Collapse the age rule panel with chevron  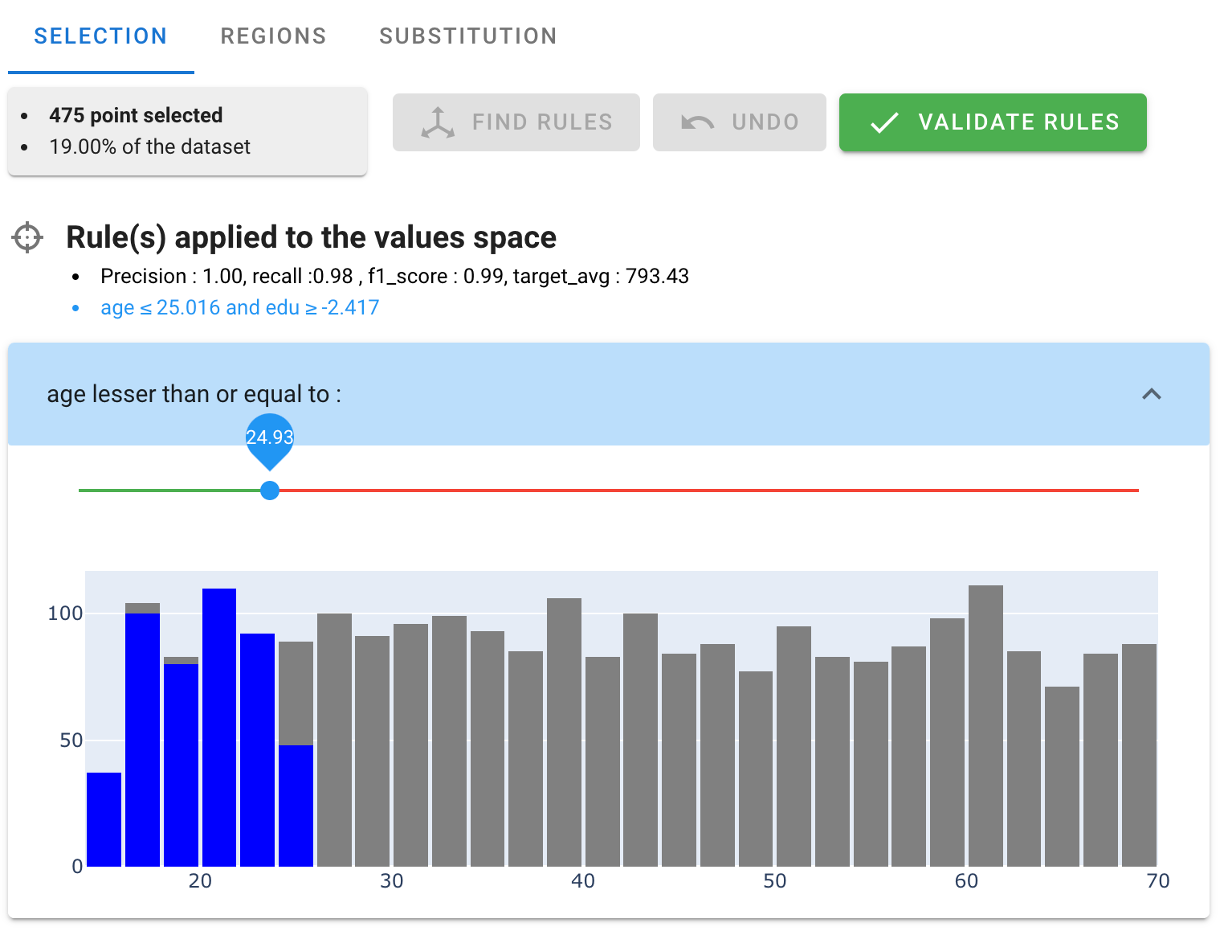click(x=1152, y=394)
